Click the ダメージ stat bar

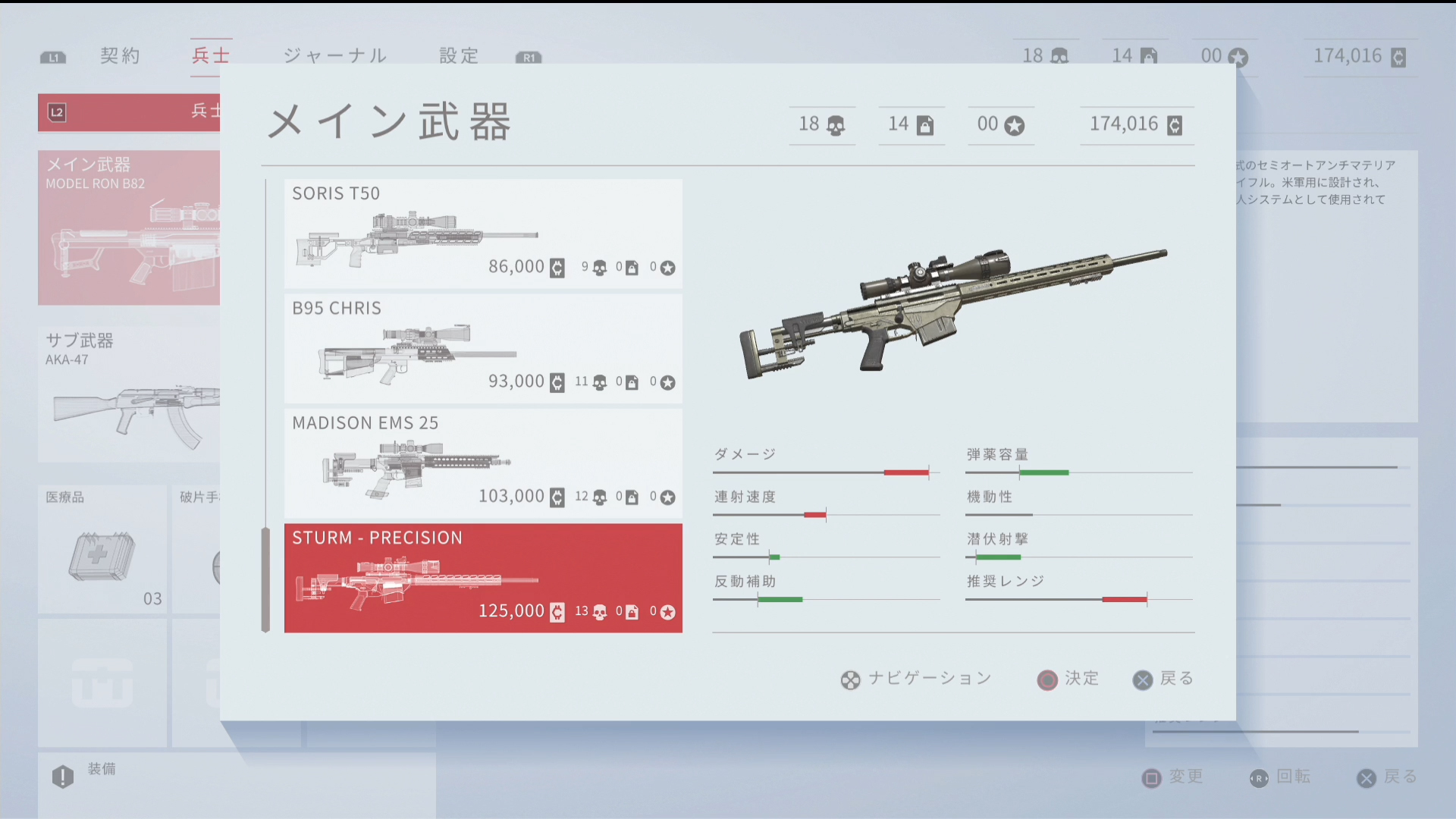point(826,472)
